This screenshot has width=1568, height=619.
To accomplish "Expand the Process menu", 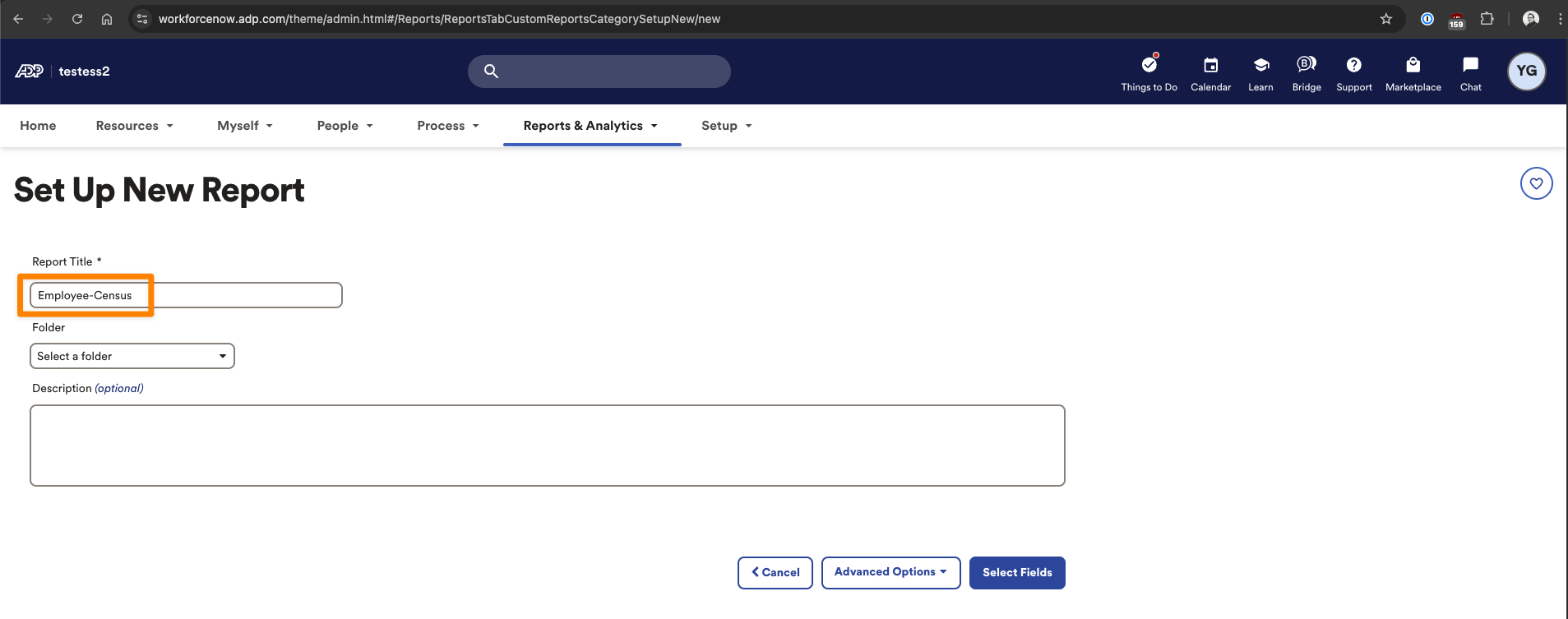I will tap(448, 126).
